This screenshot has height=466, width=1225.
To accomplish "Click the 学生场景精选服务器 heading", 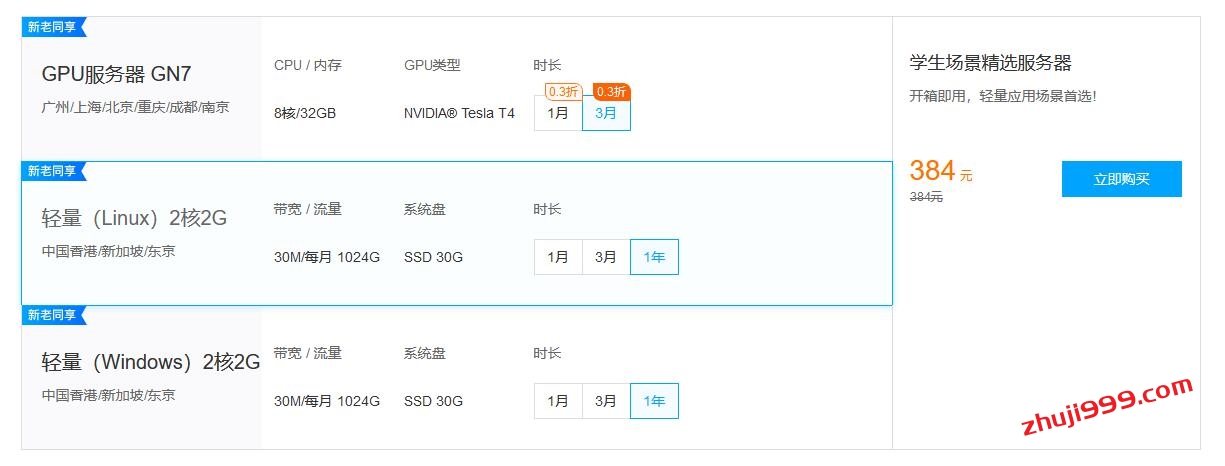I will point(990,63).
